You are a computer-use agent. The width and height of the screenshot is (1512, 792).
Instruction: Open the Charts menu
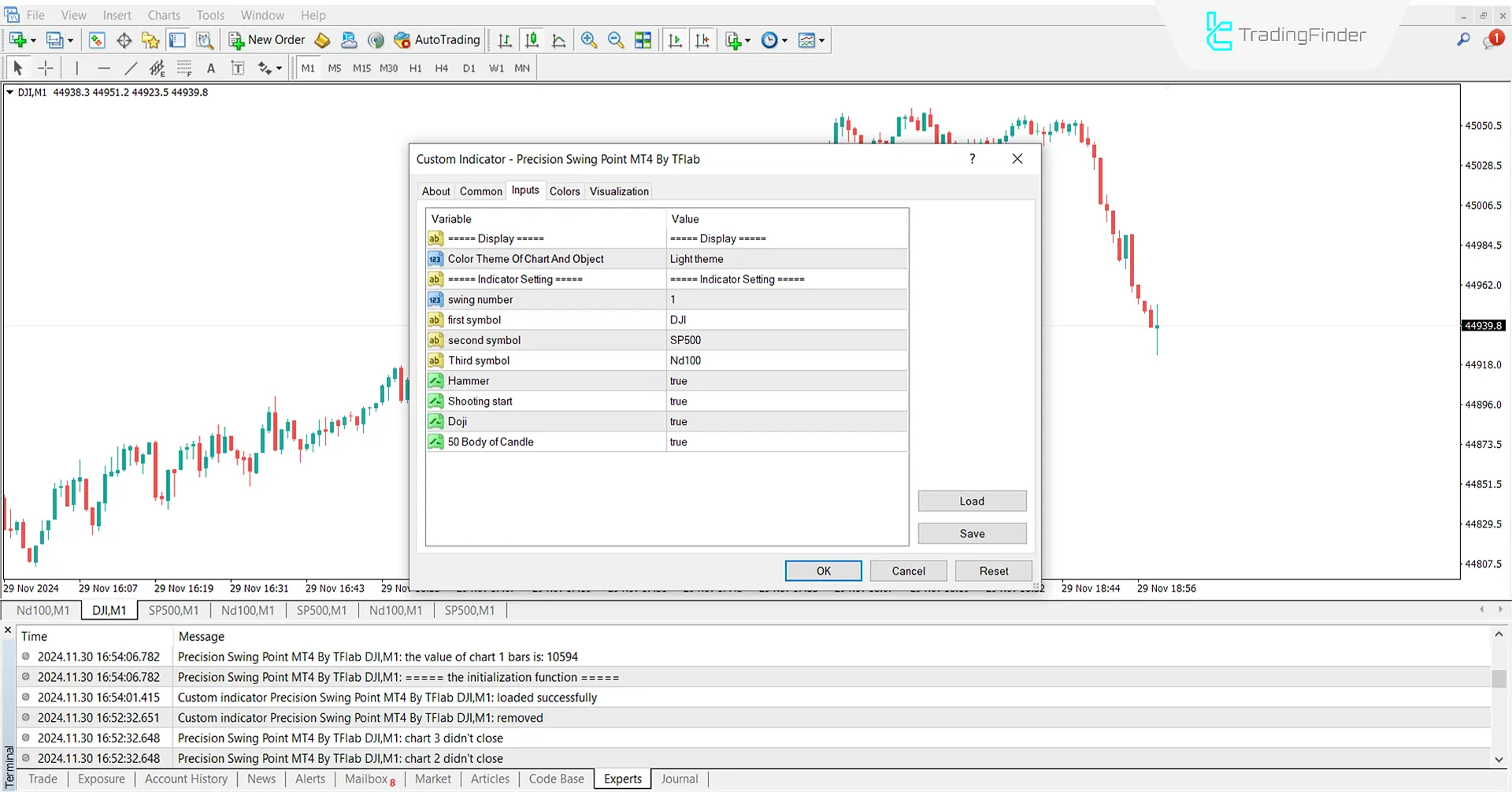coord(163,15)
